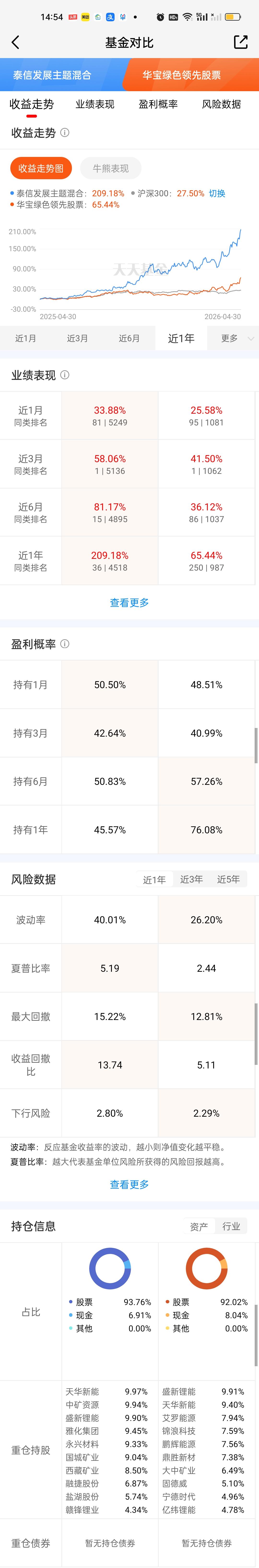Switch to the 风险数据 tab
This screenshot has height=1568, width=259.
tap(221, 104)
